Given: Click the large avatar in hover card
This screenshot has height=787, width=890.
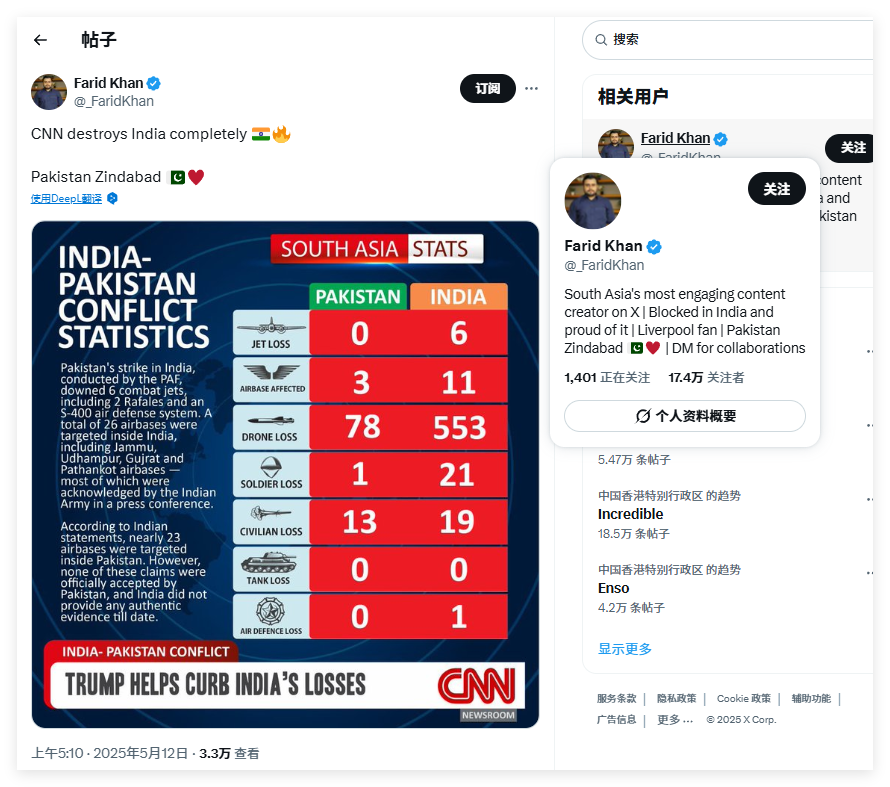Looking at the screenshot, I should pyautogui.click(x=593, y=201).
